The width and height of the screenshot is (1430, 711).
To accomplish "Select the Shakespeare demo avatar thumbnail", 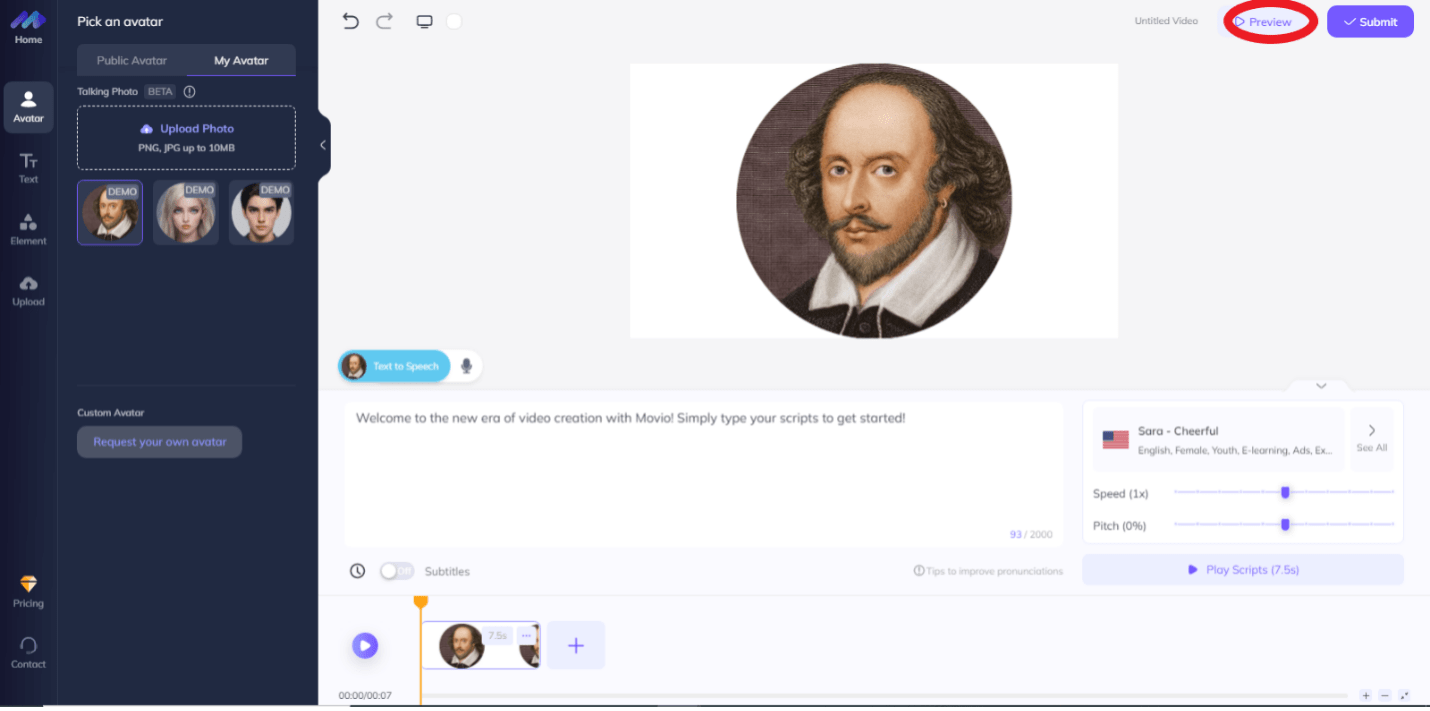I will (x=110, y=212).
